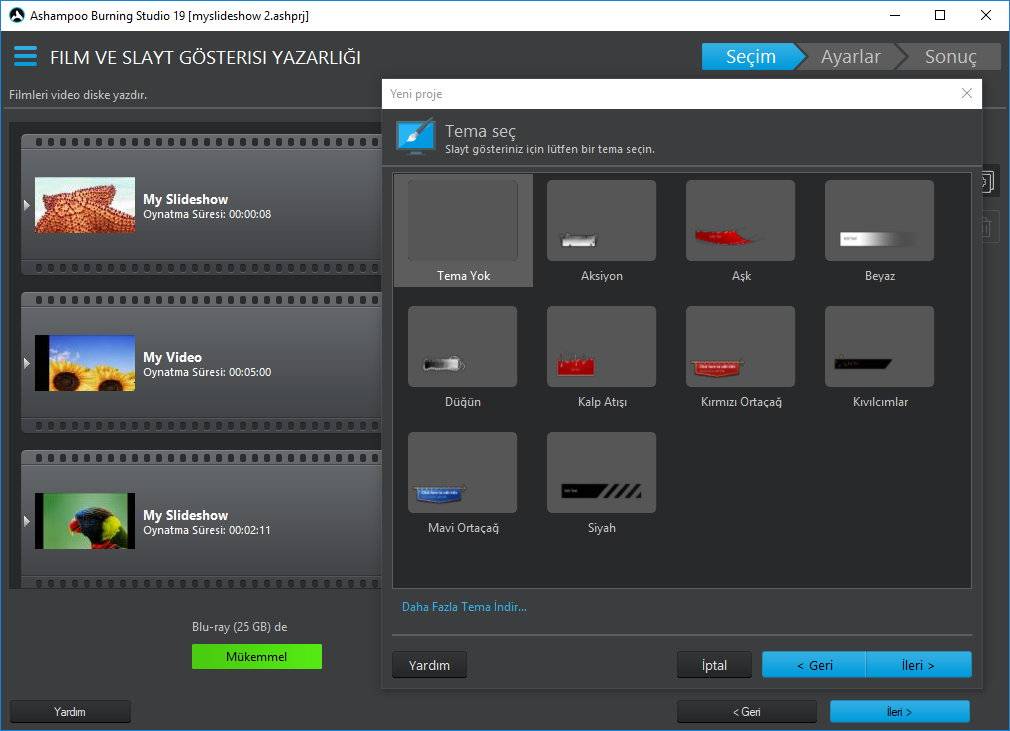Select the Düğün theme icon
Image resolution: width=1010 pixels, height=731 pixels.
pos(462,347)
